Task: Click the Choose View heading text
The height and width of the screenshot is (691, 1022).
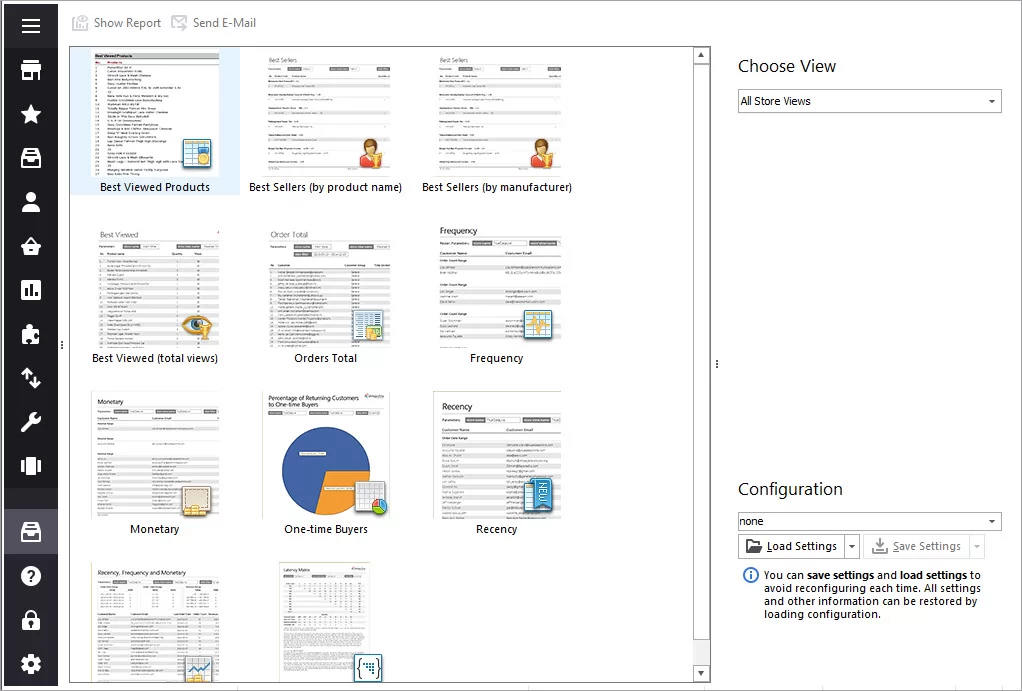Action: coord(787,66)
